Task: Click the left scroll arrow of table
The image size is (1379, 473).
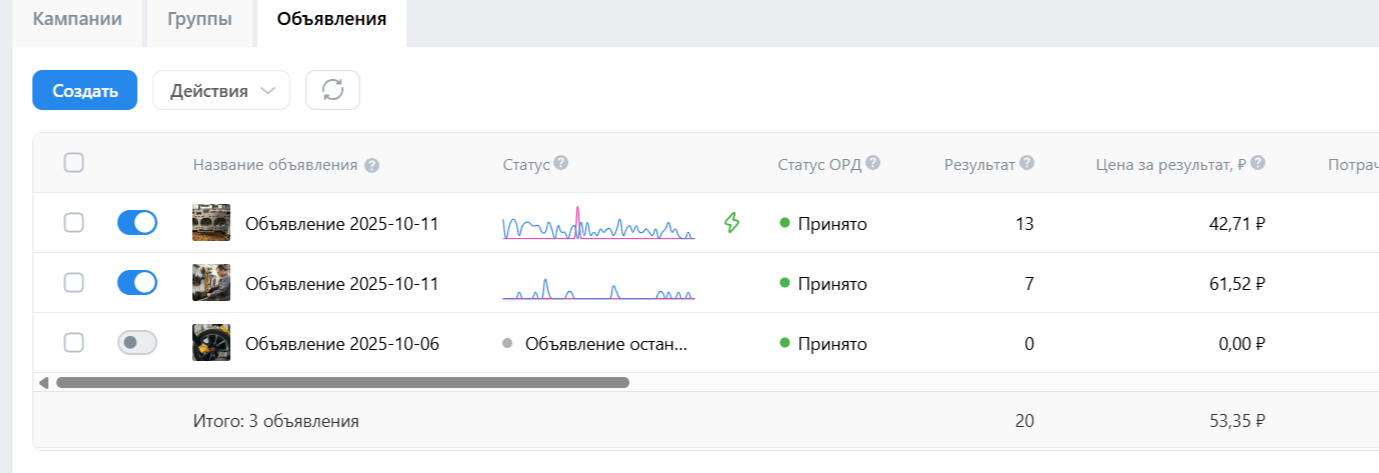Action: point(43,382)
